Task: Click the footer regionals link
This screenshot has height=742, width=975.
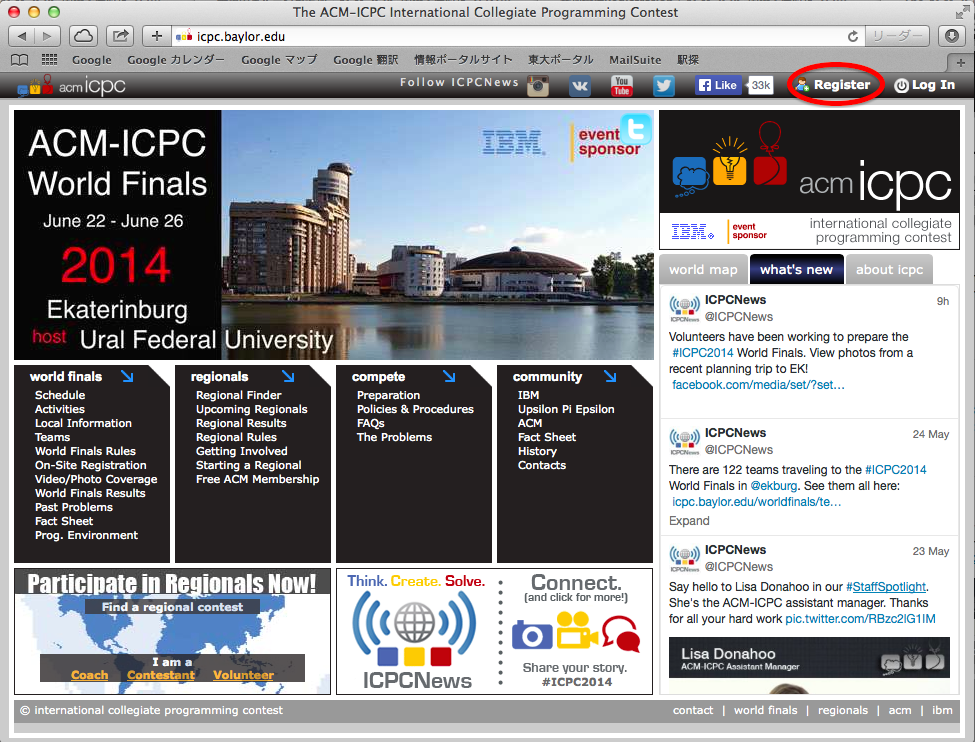Action: coord(843,710)
